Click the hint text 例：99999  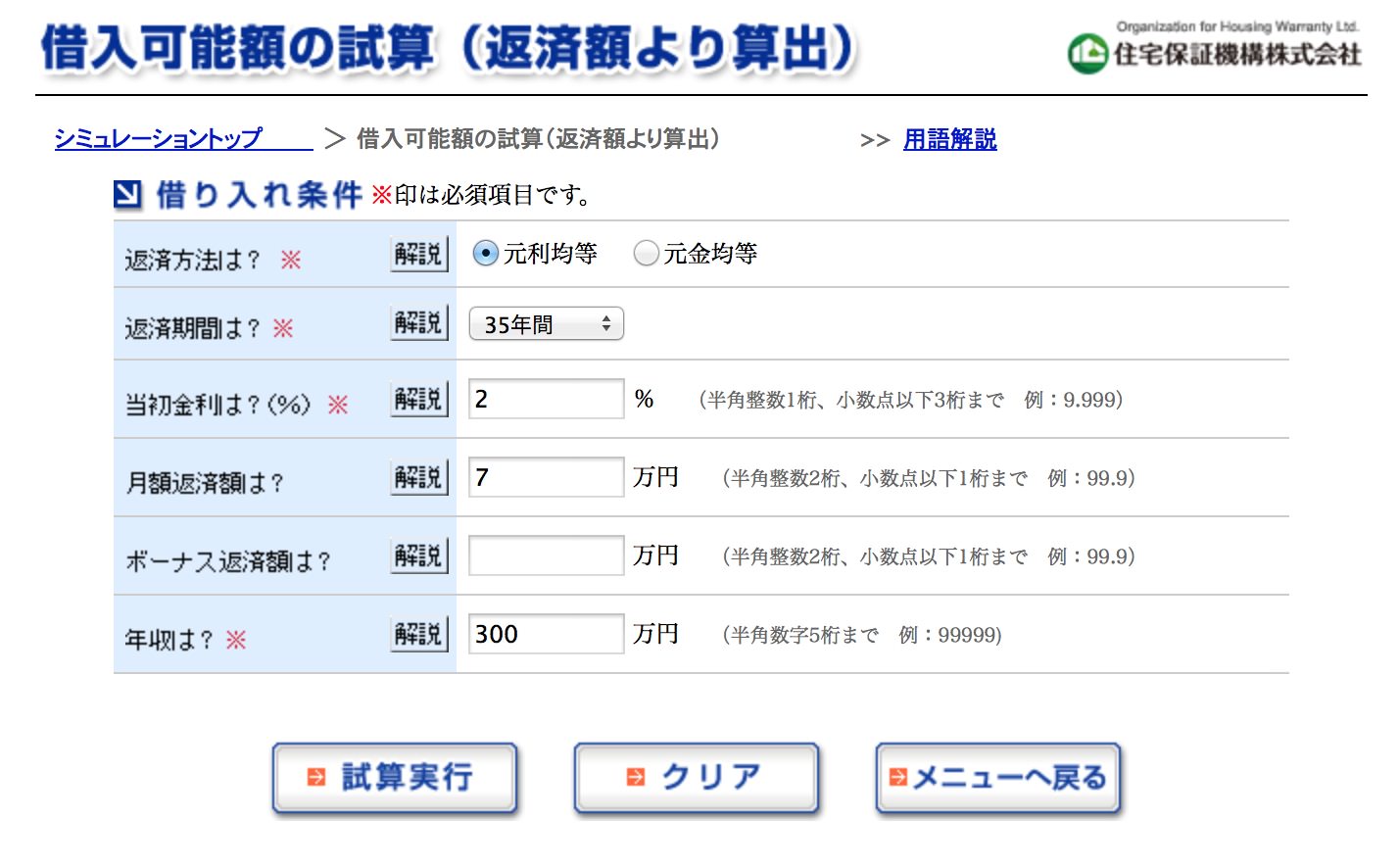tap(948, 635)
